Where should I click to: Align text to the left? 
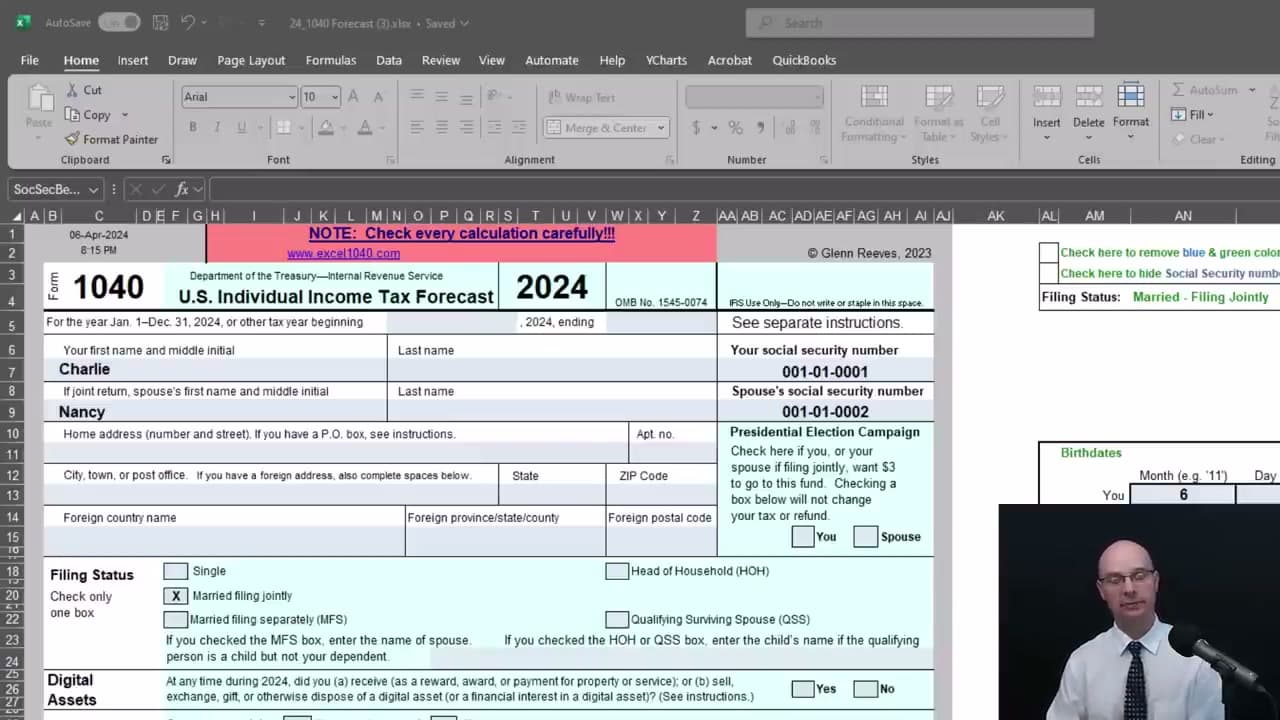tap(417, 127)
